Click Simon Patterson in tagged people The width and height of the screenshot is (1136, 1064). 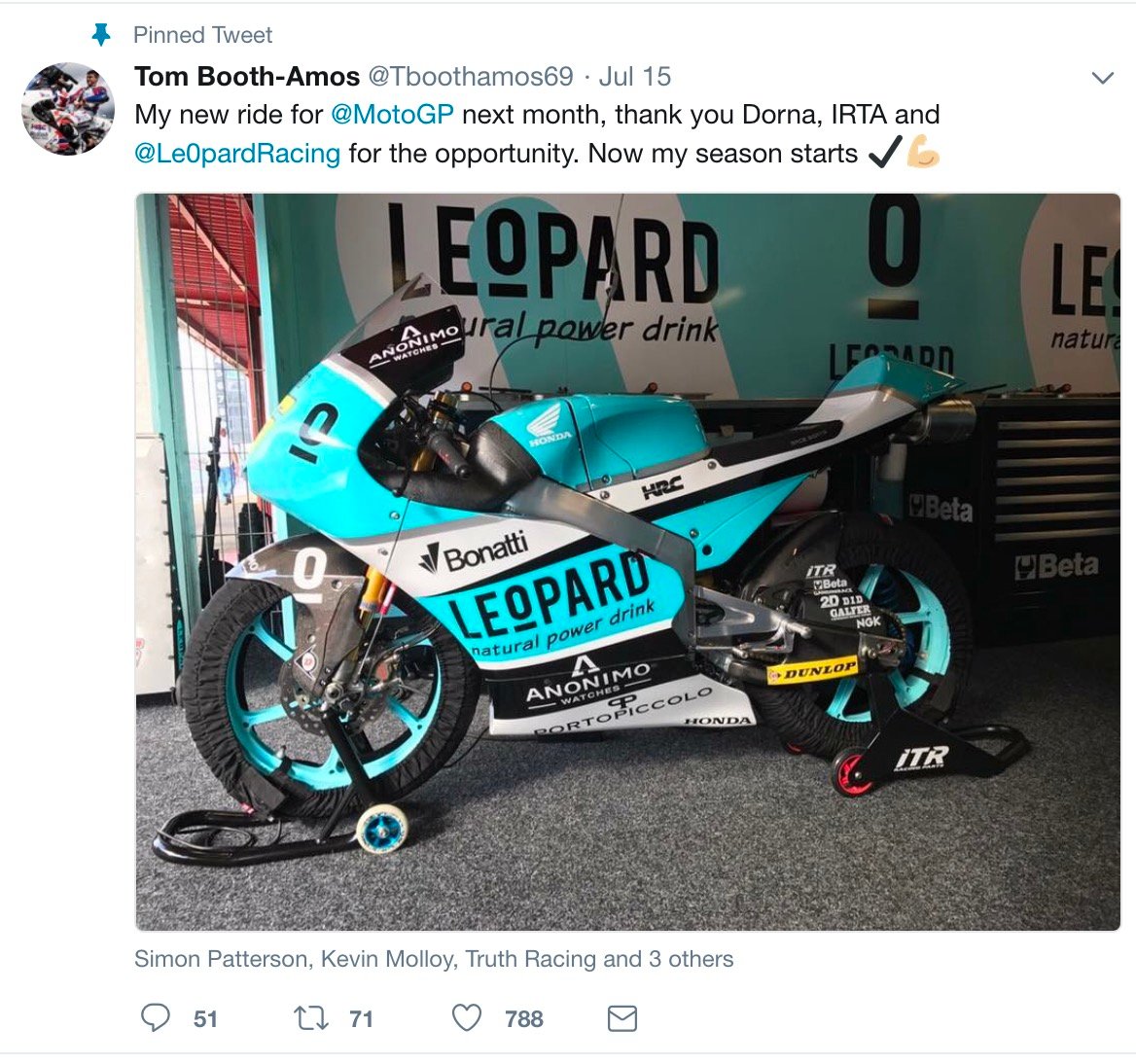click(221, 959)
